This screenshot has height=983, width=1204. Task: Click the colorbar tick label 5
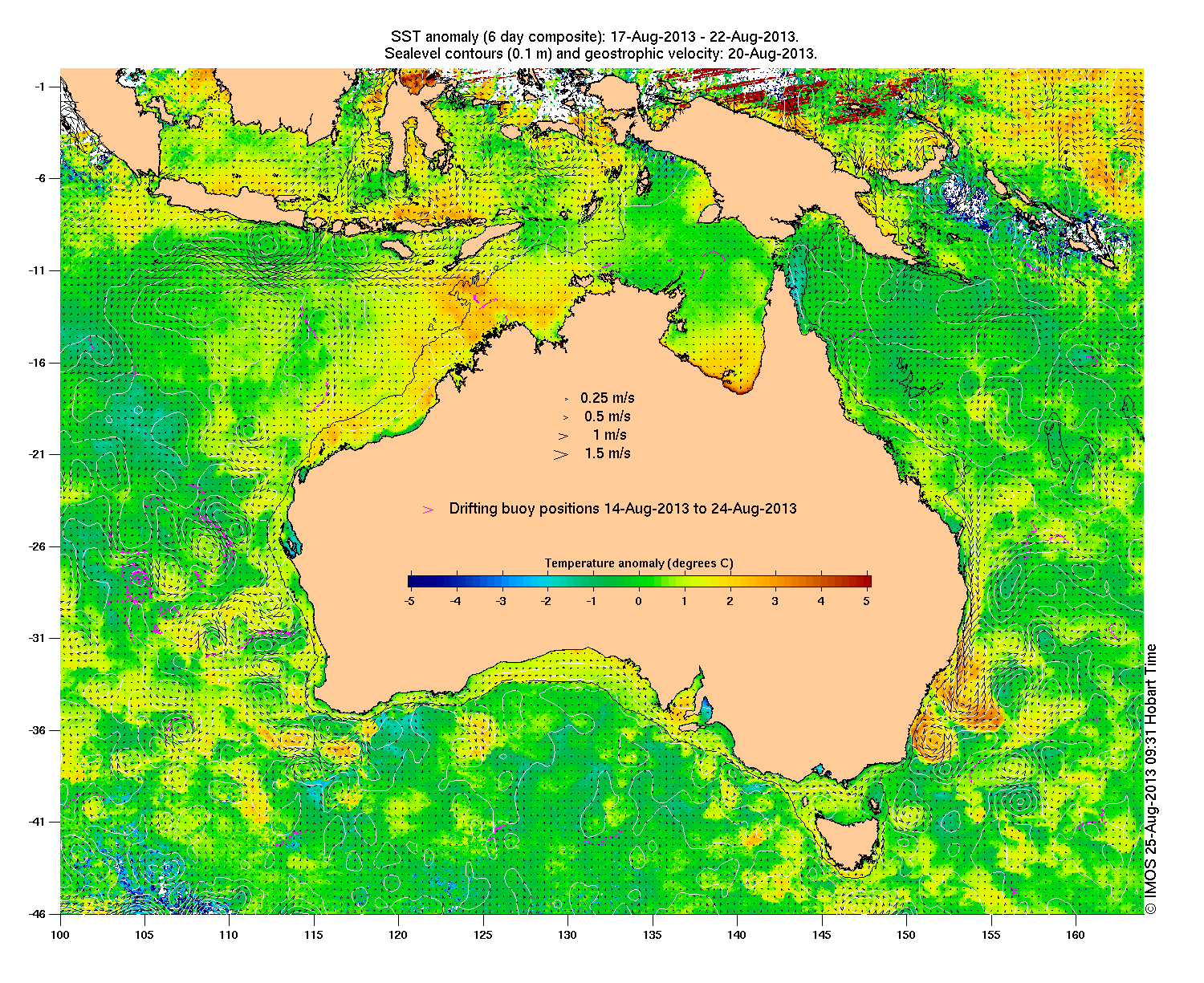click(x=867, y=600)
